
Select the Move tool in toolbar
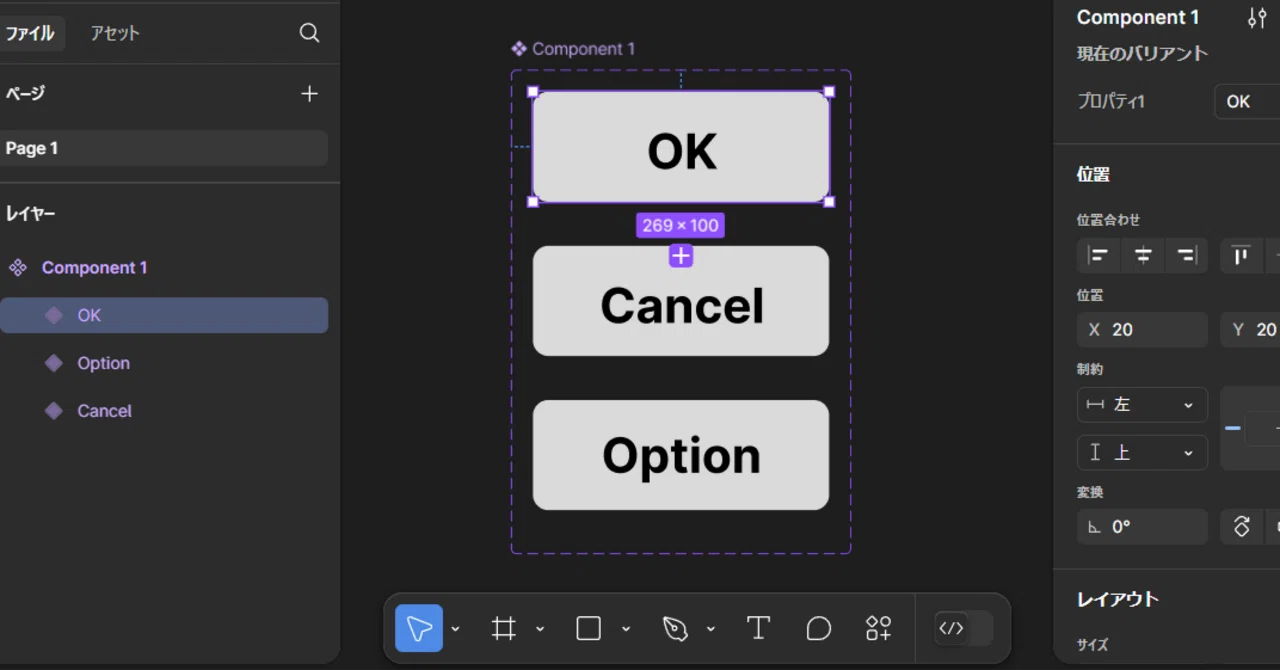[x=419, y=628]
